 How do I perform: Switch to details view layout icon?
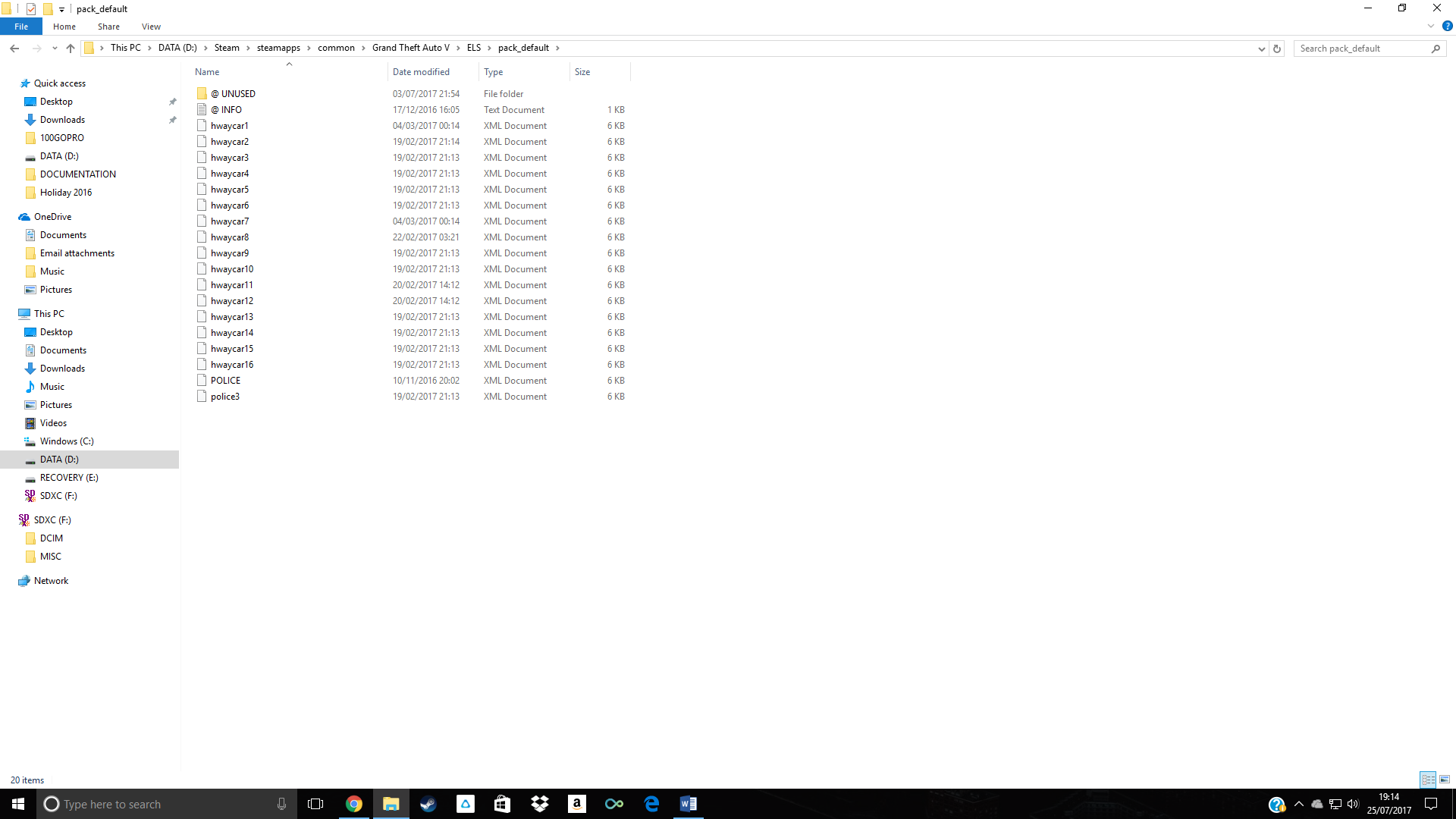click(1428, 780)
